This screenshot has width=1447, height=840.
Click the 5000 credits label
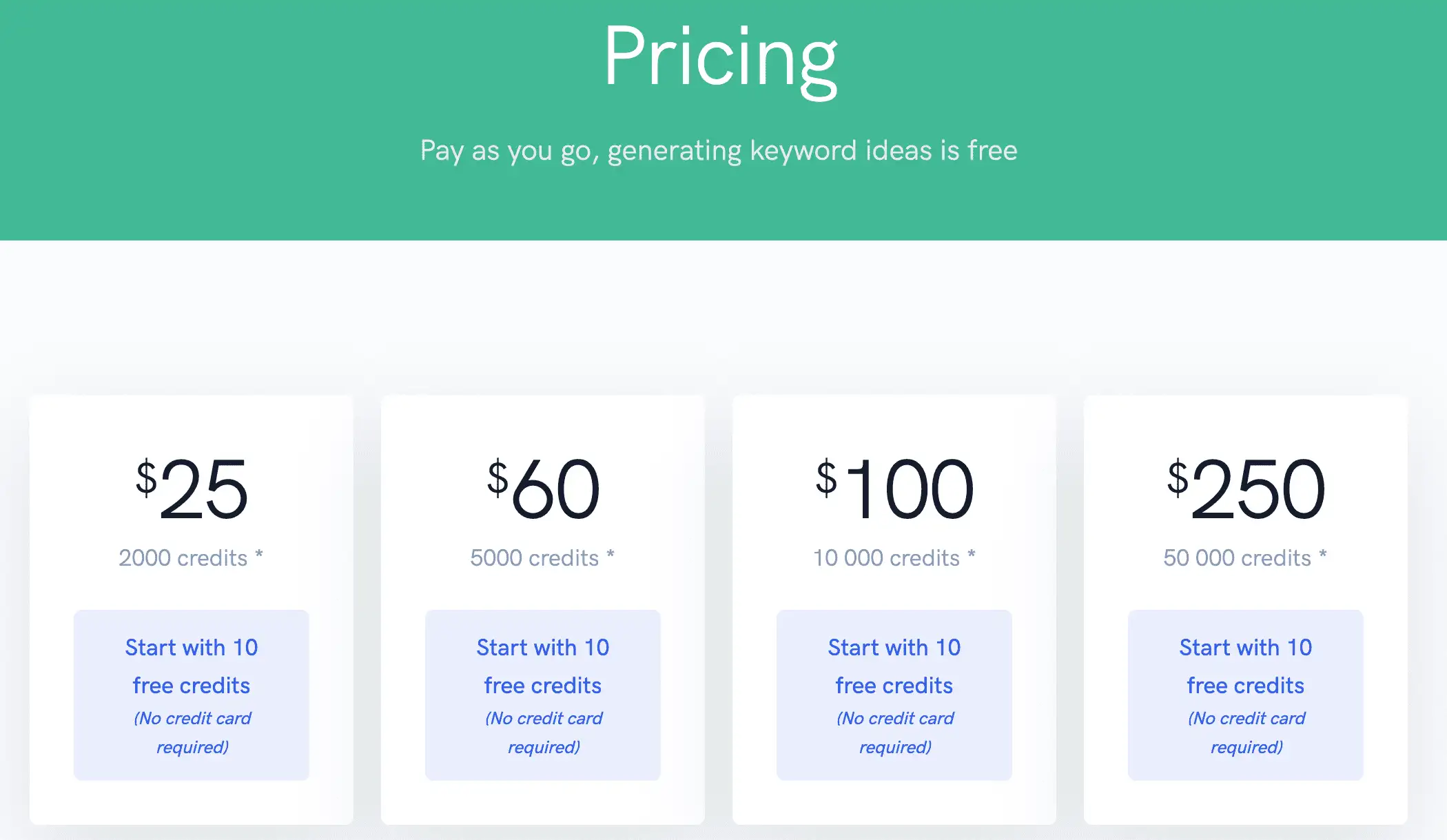click(535, 557)
